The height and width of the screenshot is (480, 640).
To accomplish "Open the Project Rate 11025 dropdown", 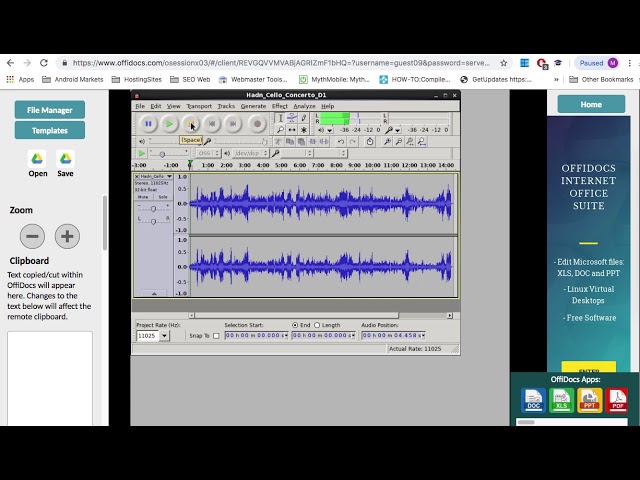I will tap(164, 336).
